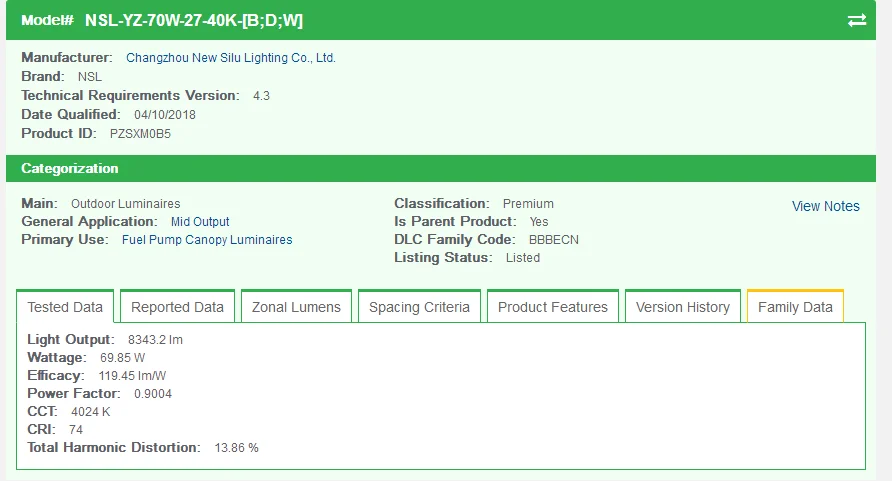Click the Total Harmonic Distortion 13.86 % value
Viewport: 892px width, 481px height.
[x=235, y=448]
